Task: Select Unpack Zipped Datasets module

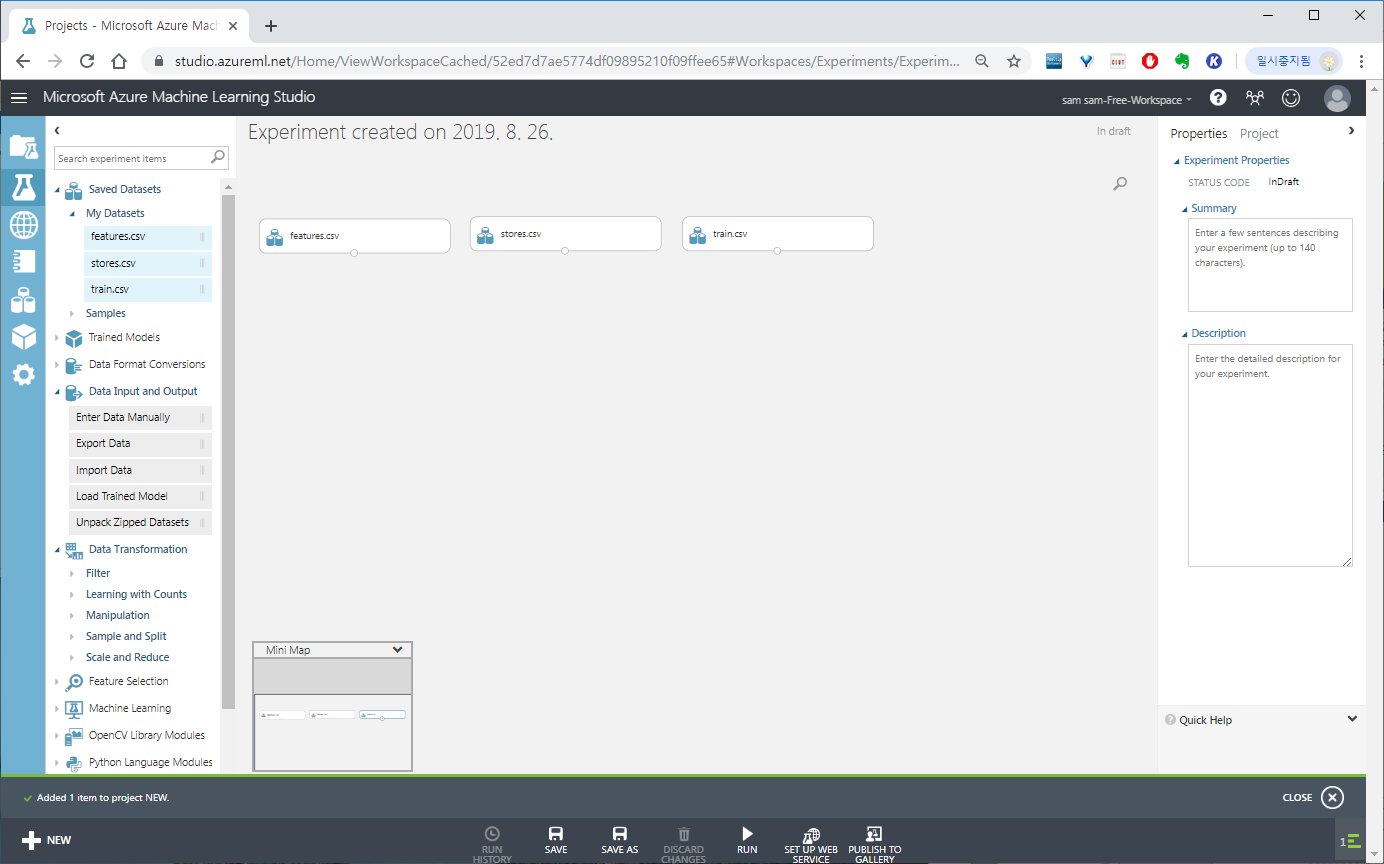Action: click(x=140, y=522)
